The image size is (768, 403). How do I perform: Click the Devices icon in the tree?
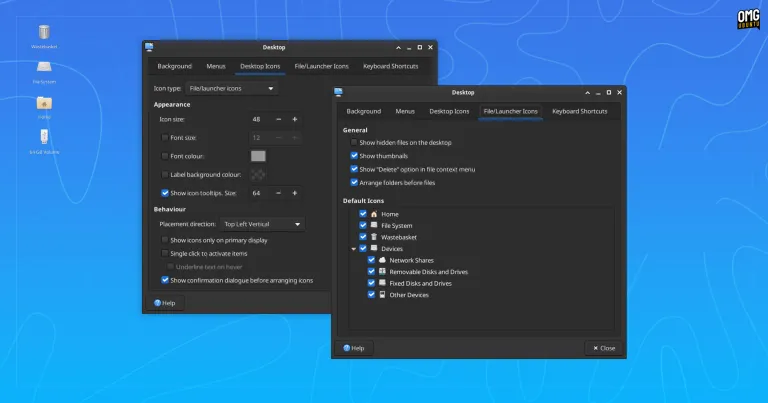(374, 249)
